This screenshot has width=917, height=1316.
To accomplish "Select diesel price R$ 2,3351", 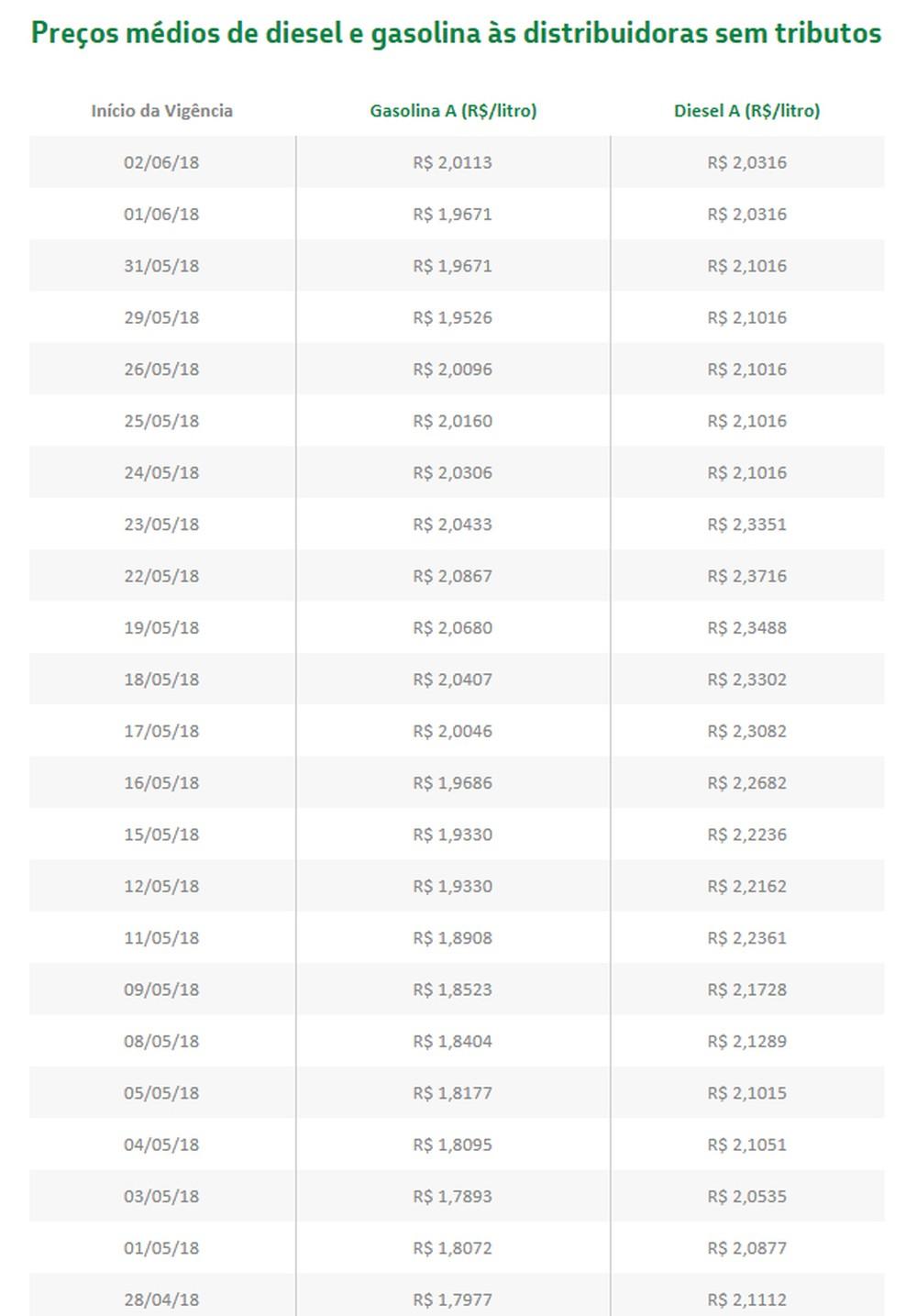I will tap(746, 525).
